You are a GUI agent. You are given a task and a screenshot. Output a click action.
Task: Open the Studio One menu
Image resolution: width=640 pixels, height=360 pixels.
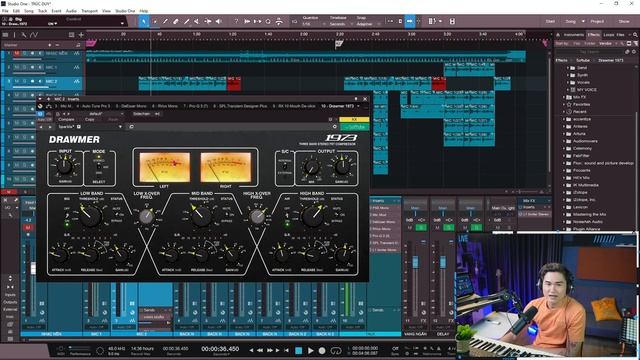click(125, 11)
